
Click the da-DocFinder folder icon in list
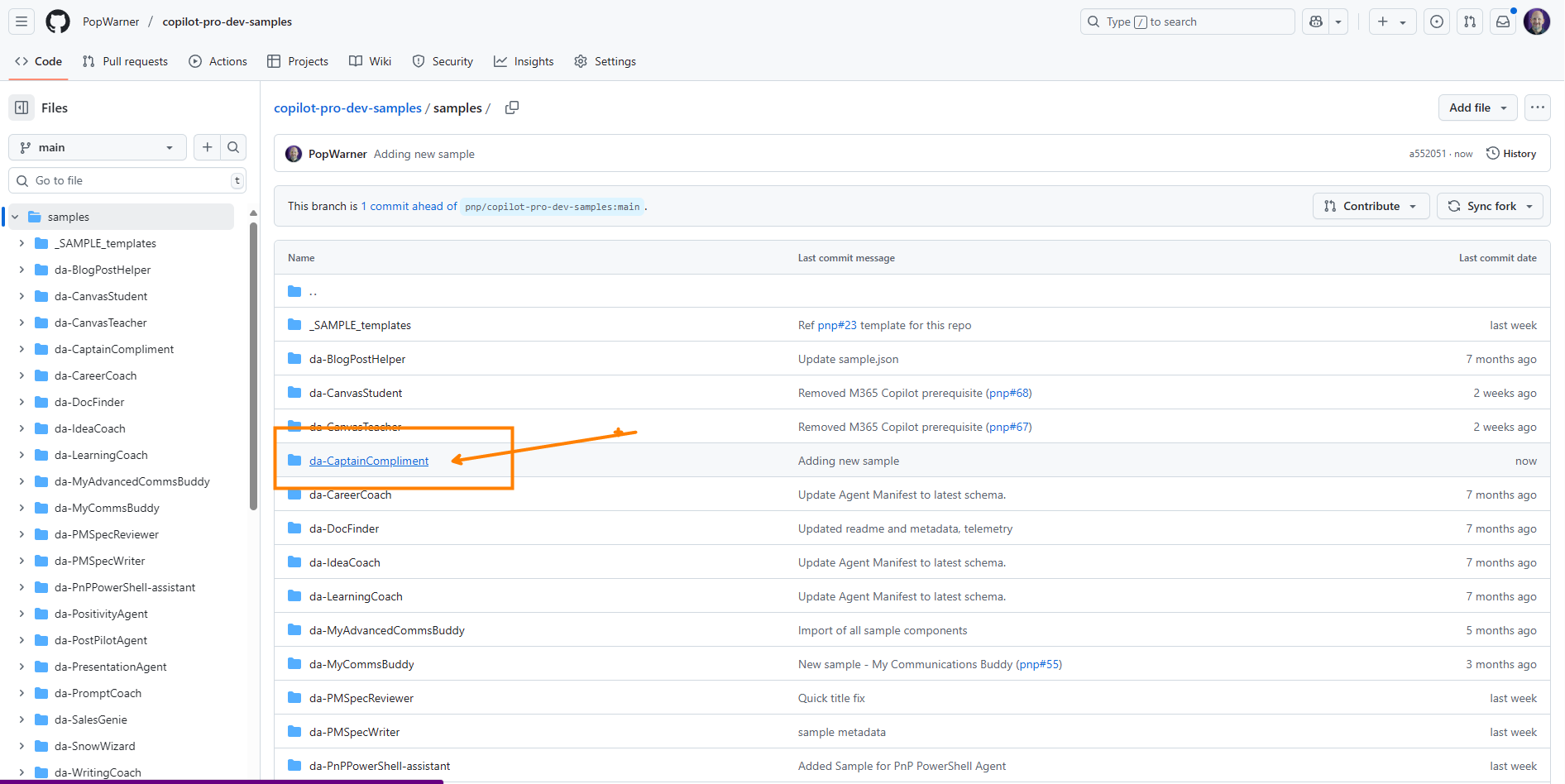(294, 528)
